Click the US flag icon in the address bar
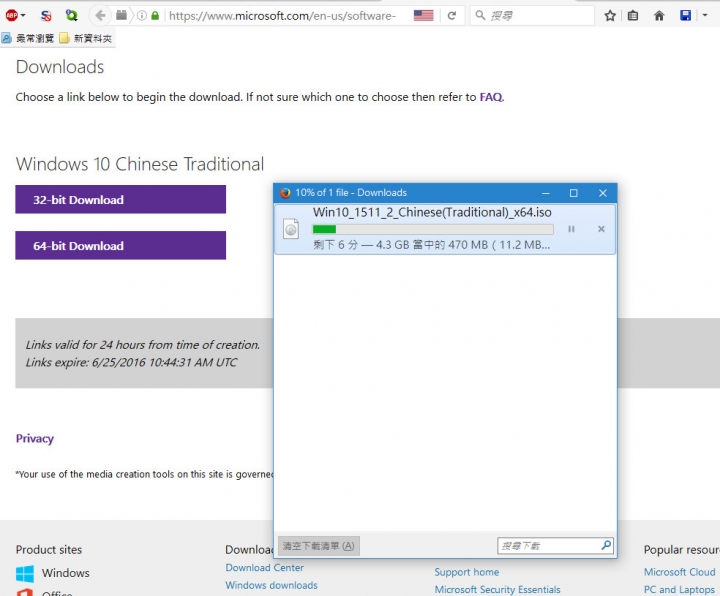Screen dimensions: 720x596 click(x=423, y=16)
